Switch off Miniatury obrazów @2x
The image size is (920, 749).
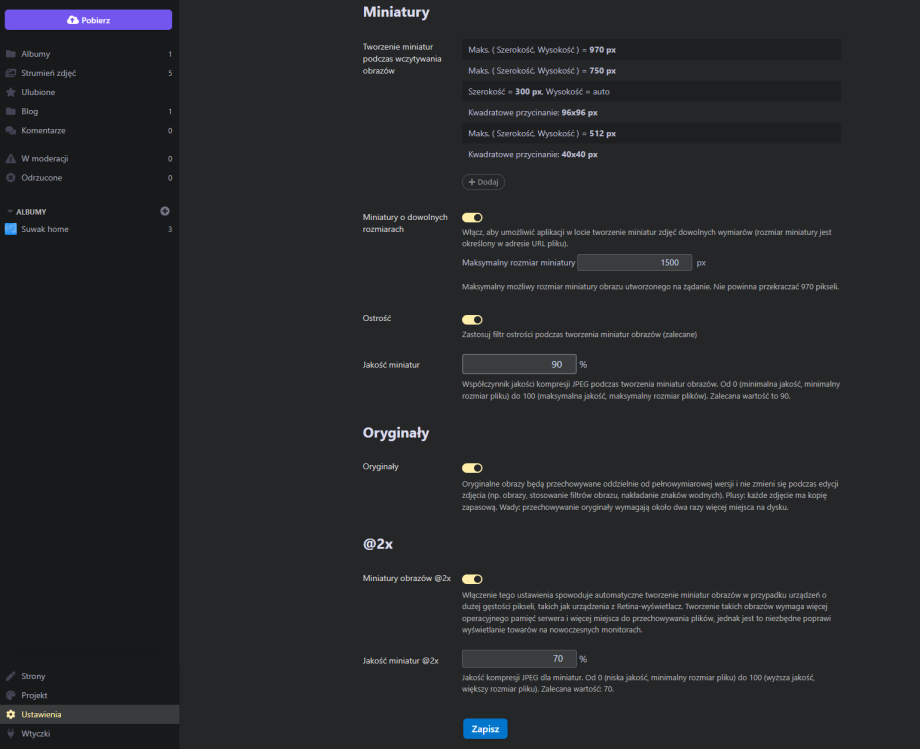[472, 578]
